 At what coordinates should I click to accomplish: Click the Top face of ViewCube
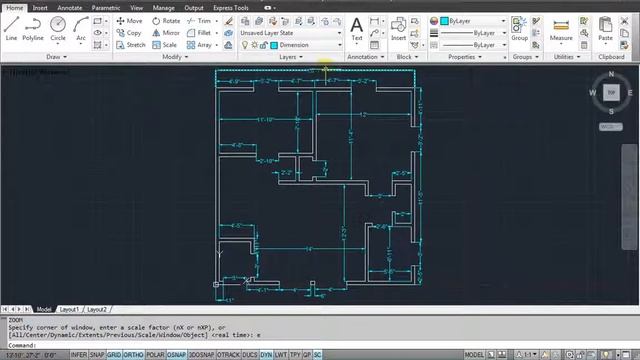coord(611,93)
